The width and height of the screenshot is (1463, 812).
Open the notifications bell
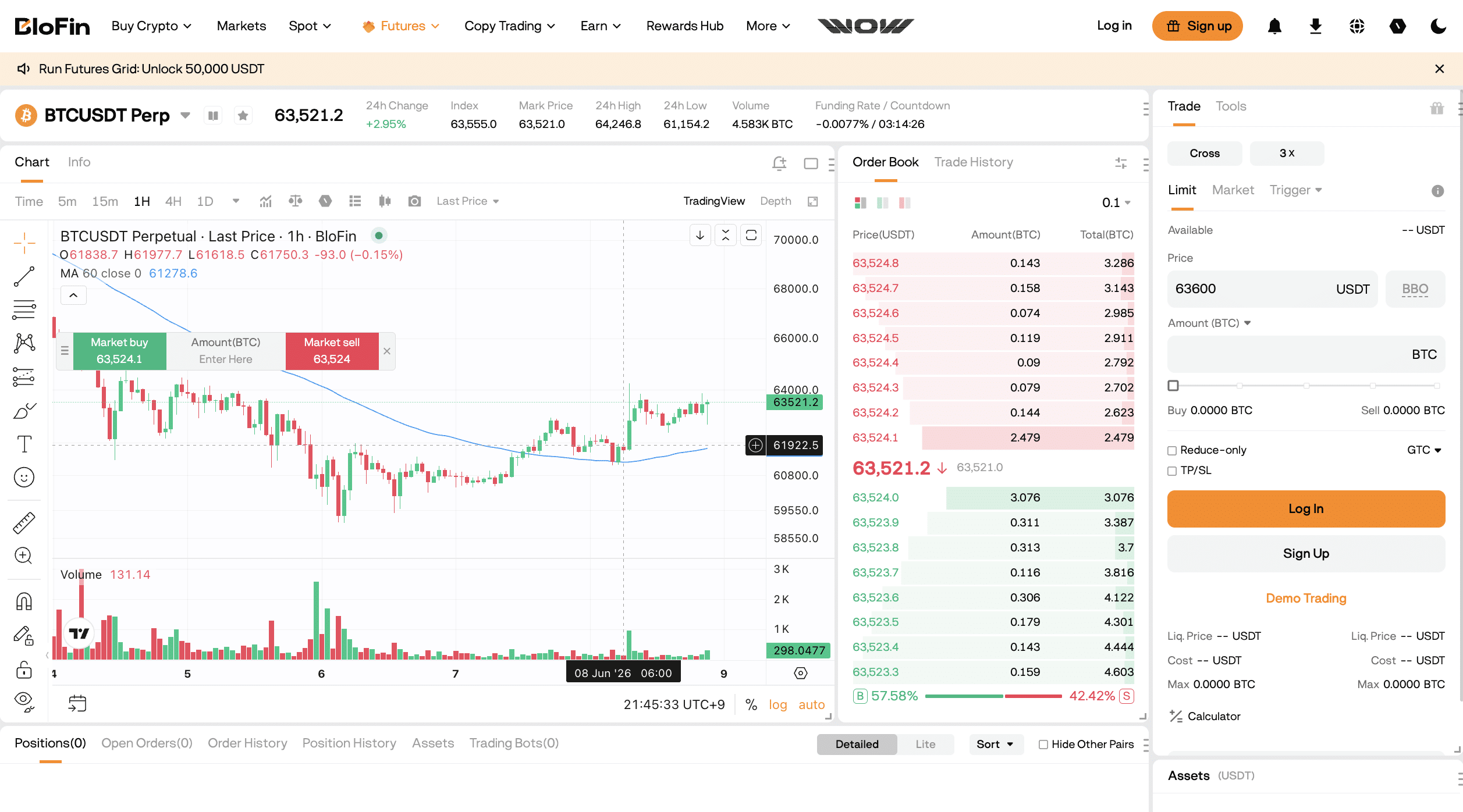click(1274, 26)
